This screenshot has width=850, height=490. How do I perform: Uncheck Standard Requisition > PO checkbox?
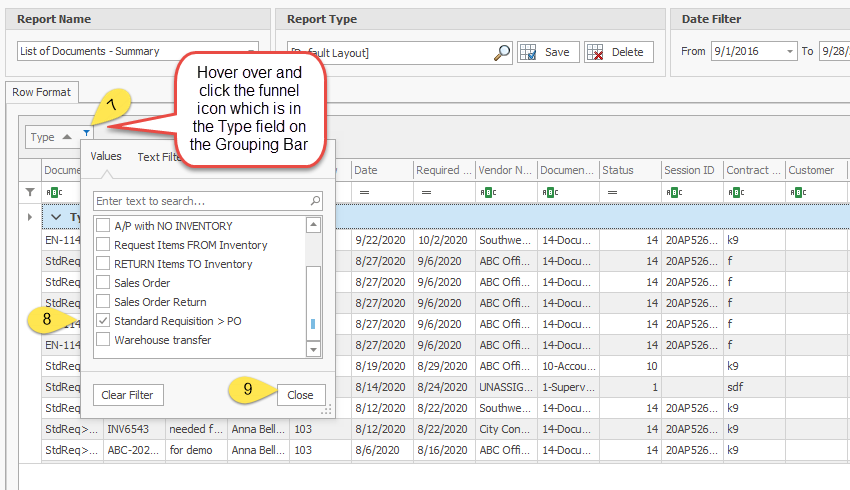[x=102, y=321]
